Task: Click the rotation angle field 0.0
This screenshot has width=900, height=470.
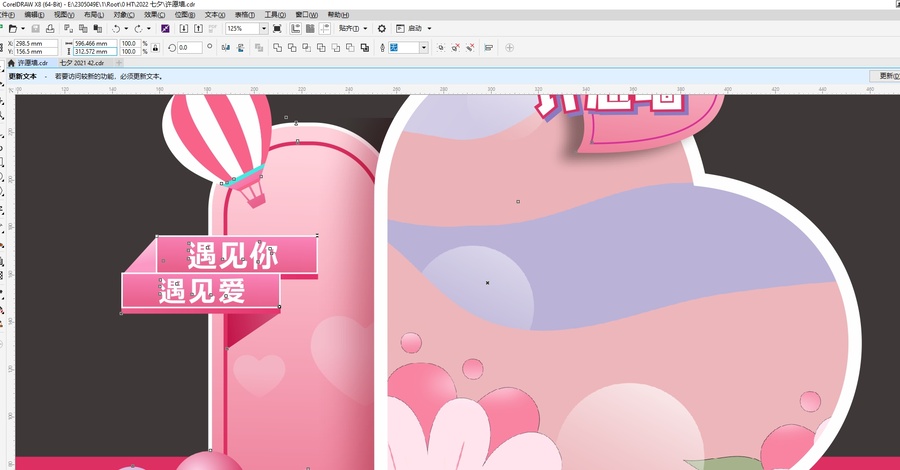Action: coord(189,48)
